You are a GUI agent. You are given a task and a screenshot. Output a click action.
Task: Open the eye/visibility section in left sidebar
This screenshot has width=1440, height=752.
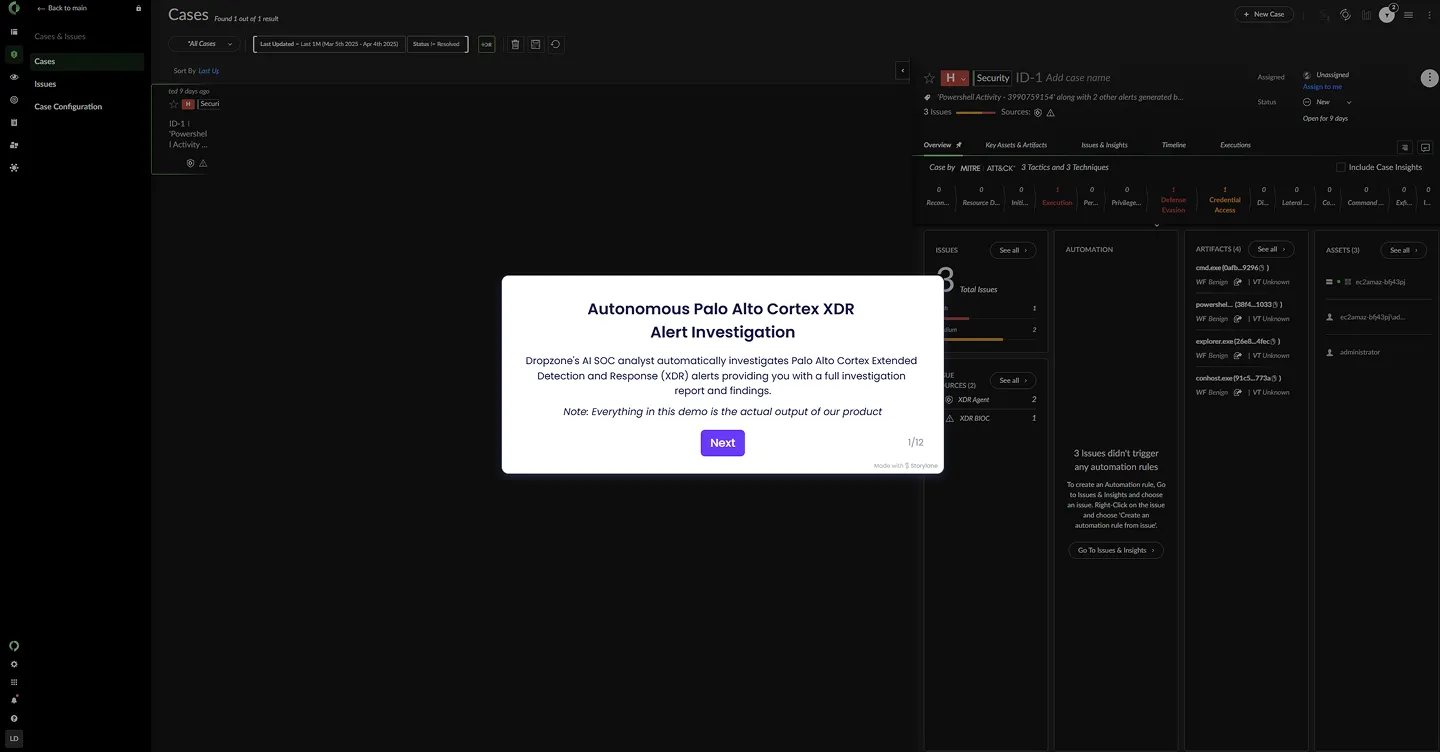pyautogui.click(x=14, y=77)
